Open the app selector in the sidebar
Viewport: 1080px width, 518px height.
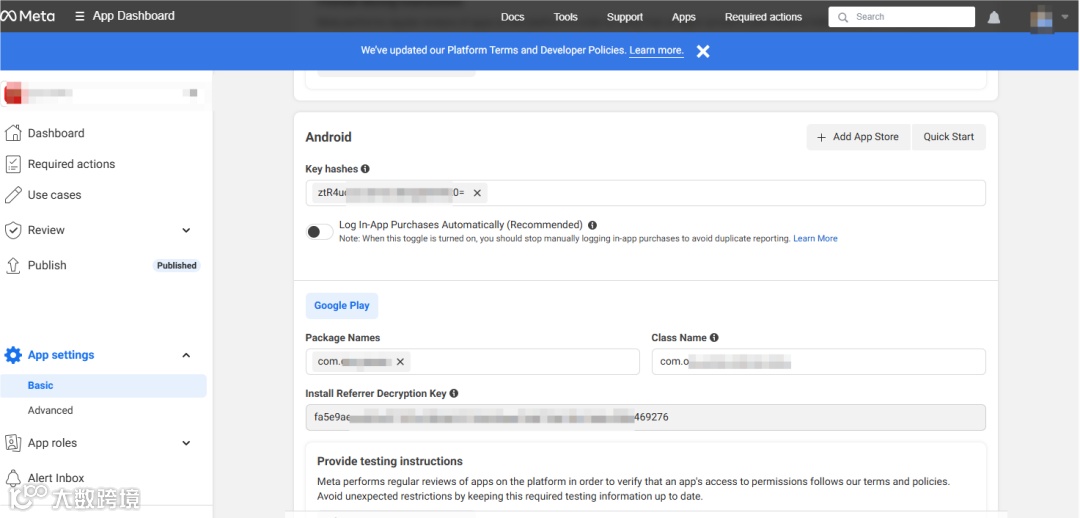click(x=103, y=94)
